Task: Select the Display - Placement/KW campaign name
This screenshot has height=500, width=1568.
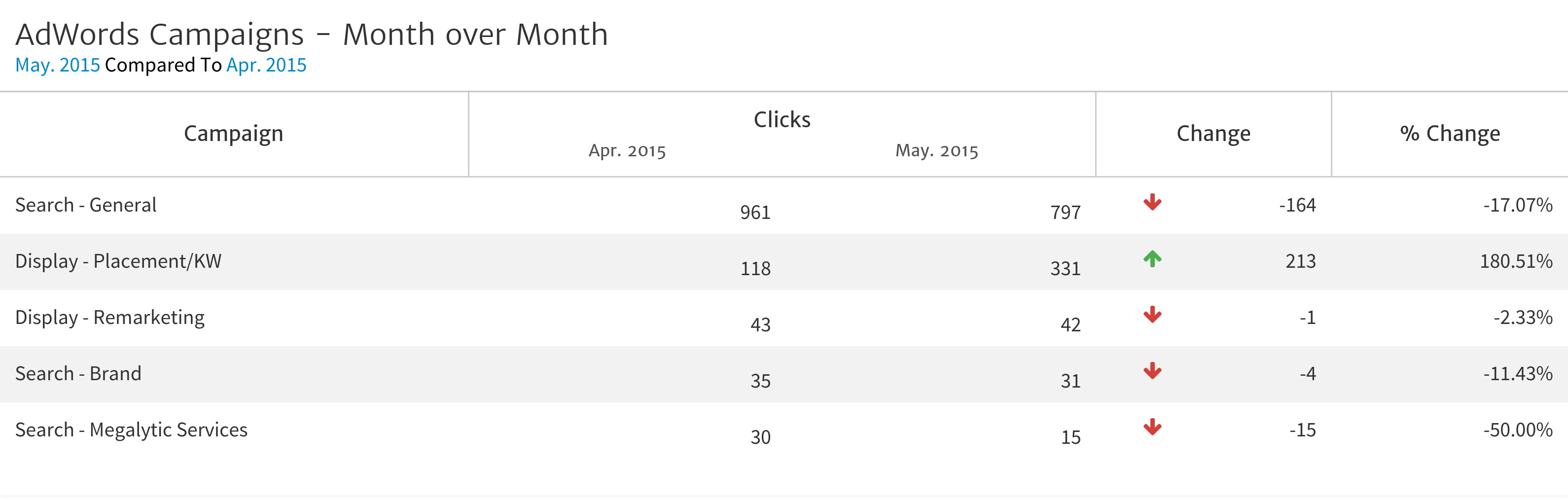Action: click(x=118, y=261)
